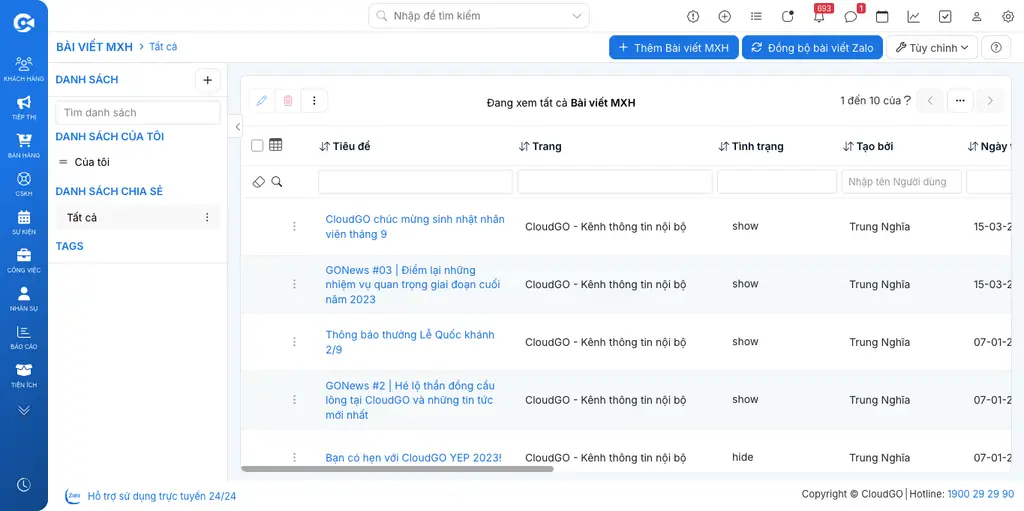Open the Bán hàng cart module

pos(24,145)
